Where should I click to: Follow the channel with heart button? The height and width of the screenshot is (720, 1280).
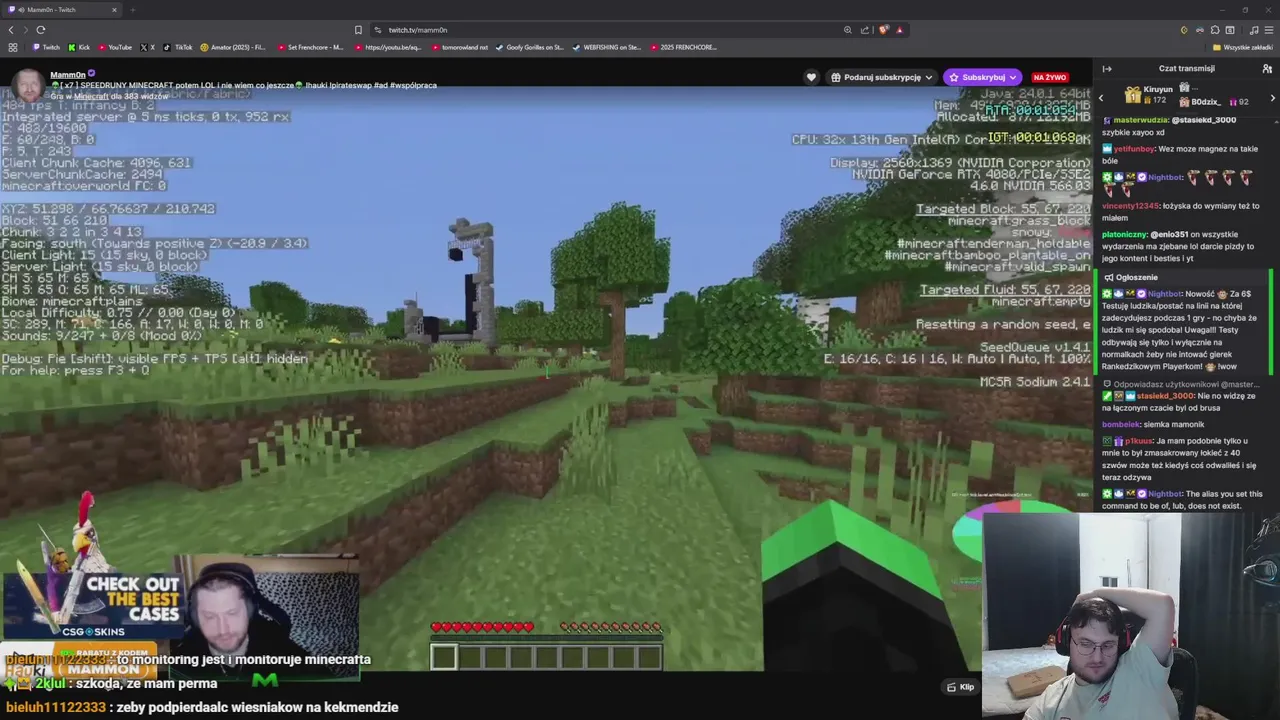click(x=811, y=77)
